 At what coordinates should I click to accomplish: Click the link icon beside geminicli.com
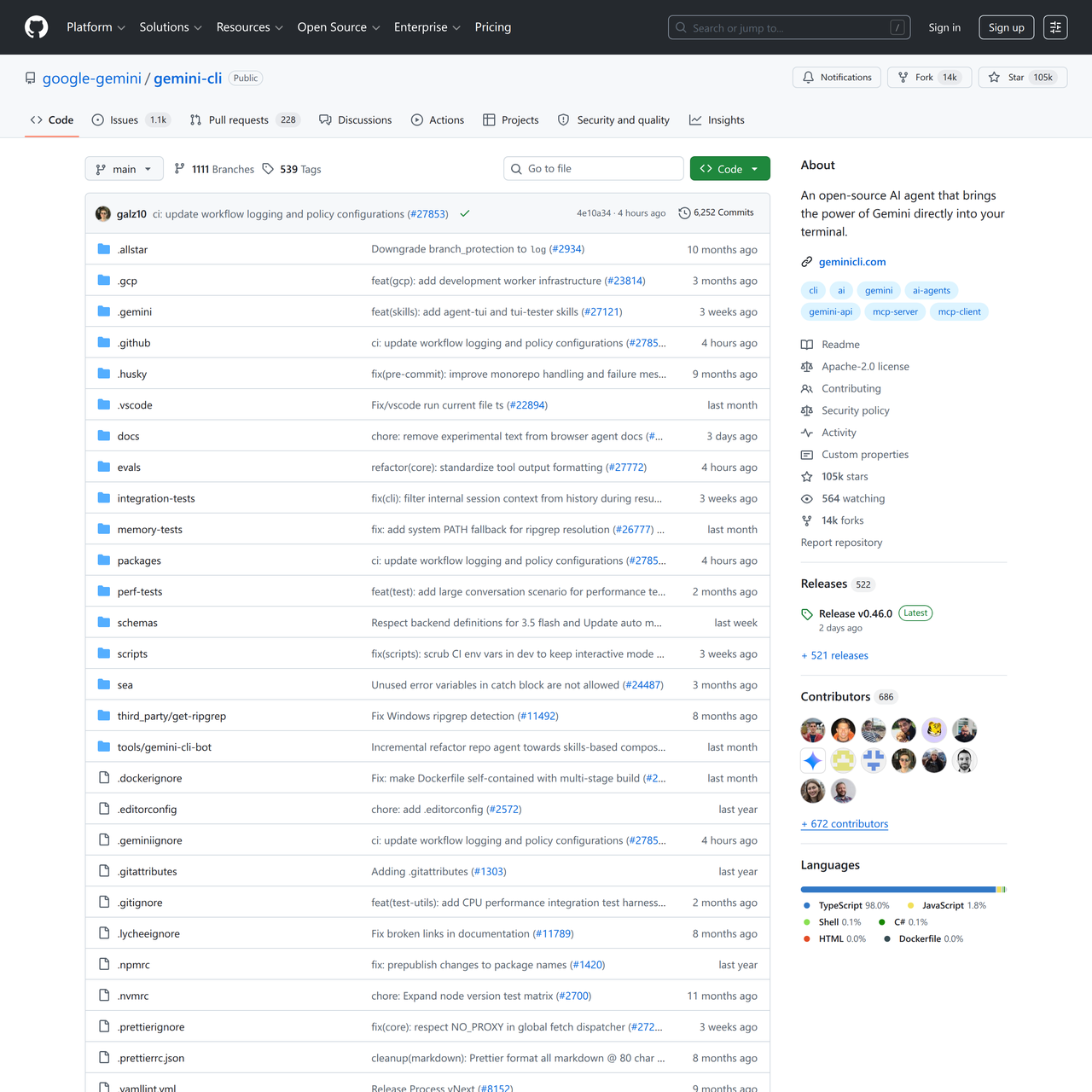click(x=807, y=262)
